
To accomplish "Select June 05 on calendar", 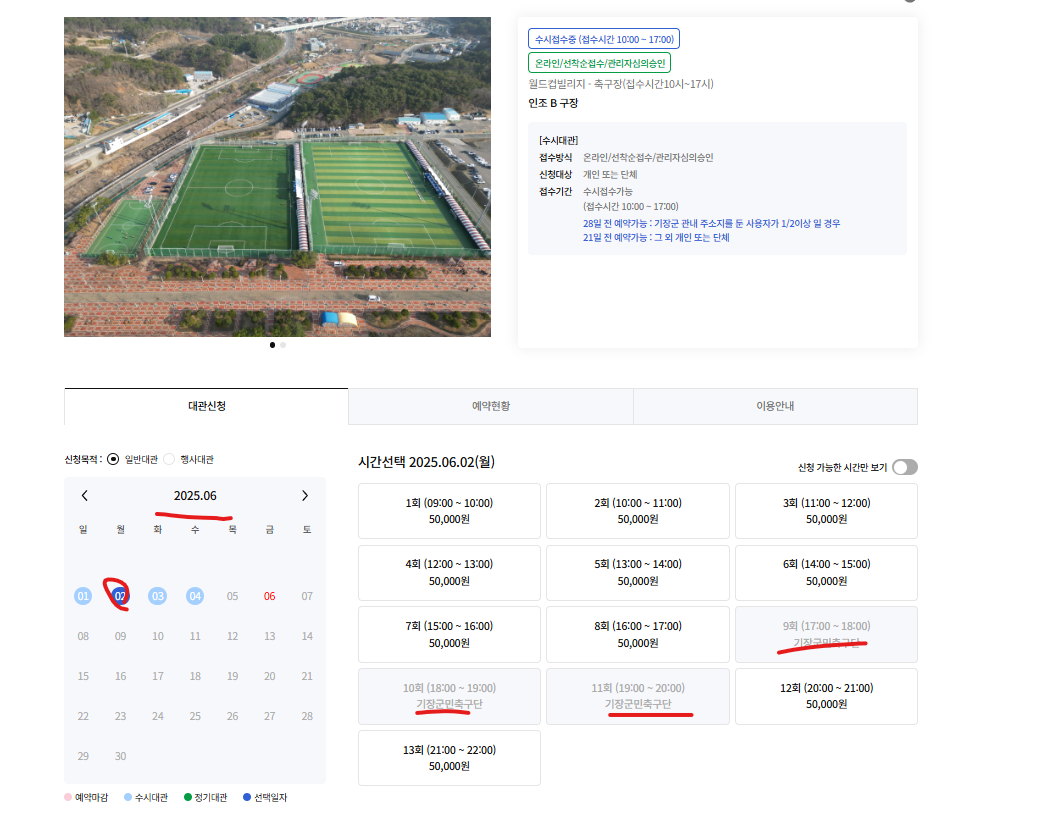I will pyautogui.click(x=233, y=596).
